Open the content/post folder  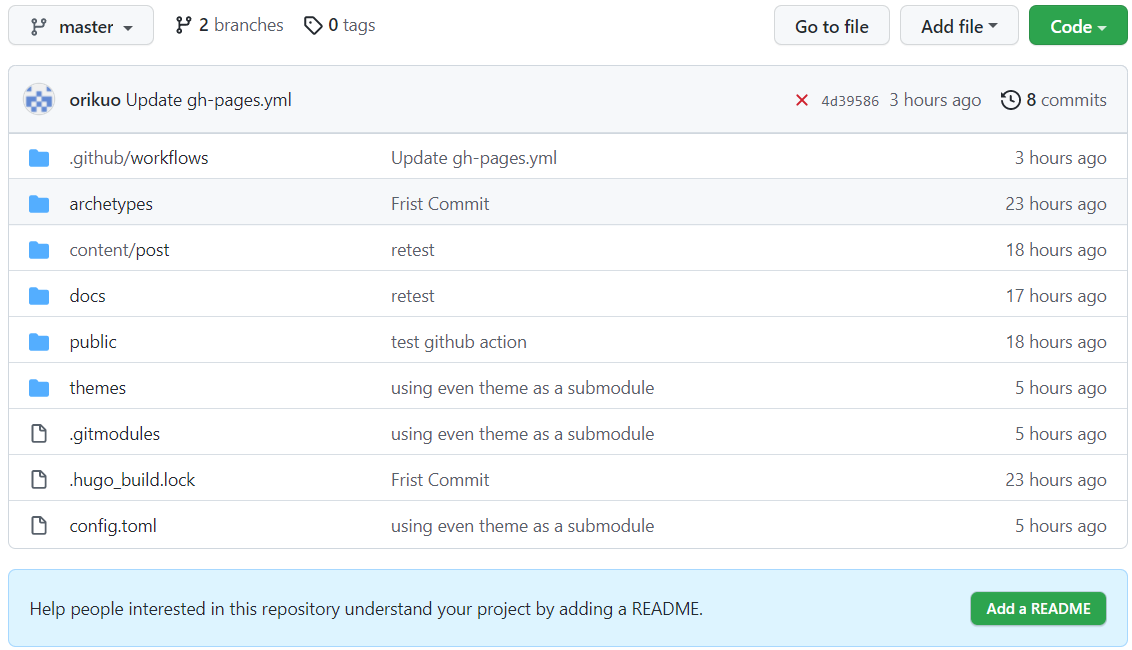[x=119, y=249]
